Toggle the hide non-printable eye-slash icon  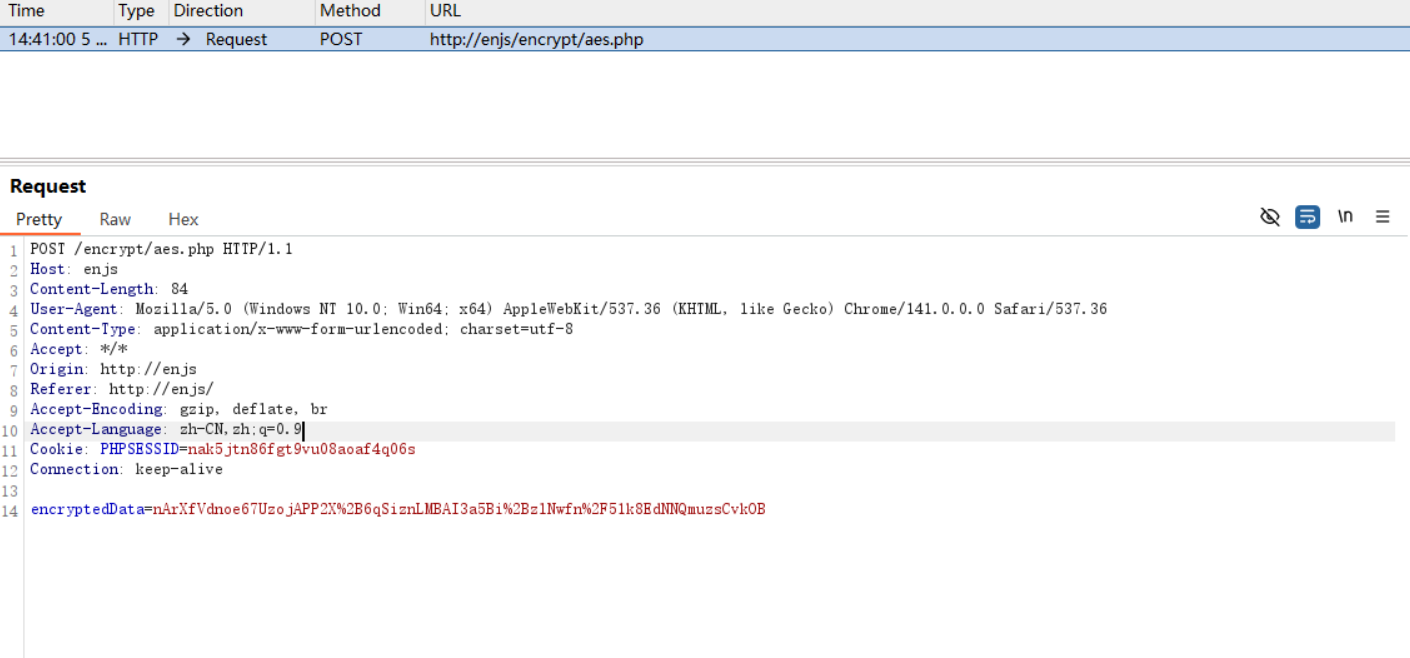point(1270,217)
